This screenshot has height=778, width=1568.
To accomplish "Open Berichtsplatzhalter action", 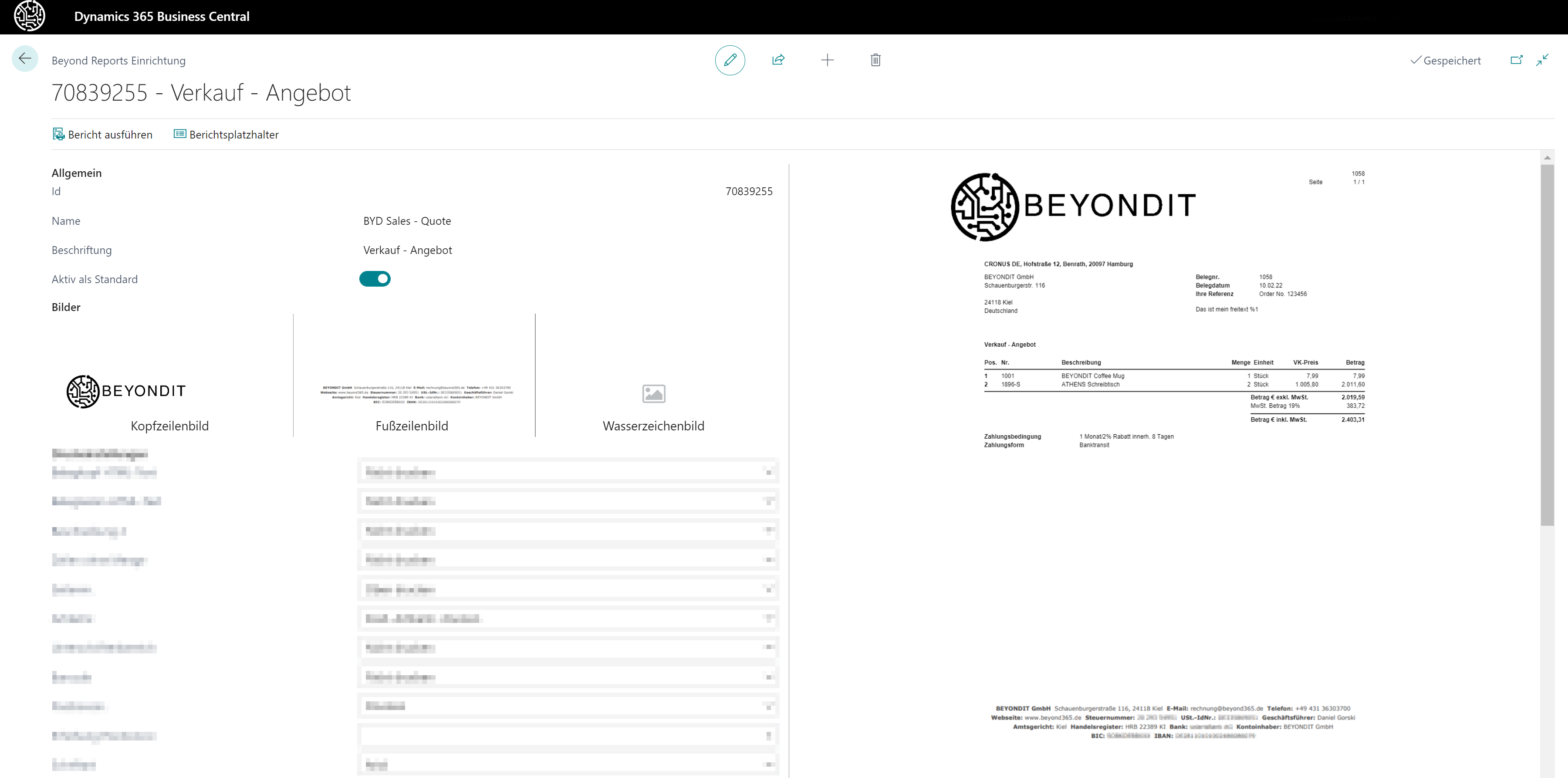I will pos(226,135).
